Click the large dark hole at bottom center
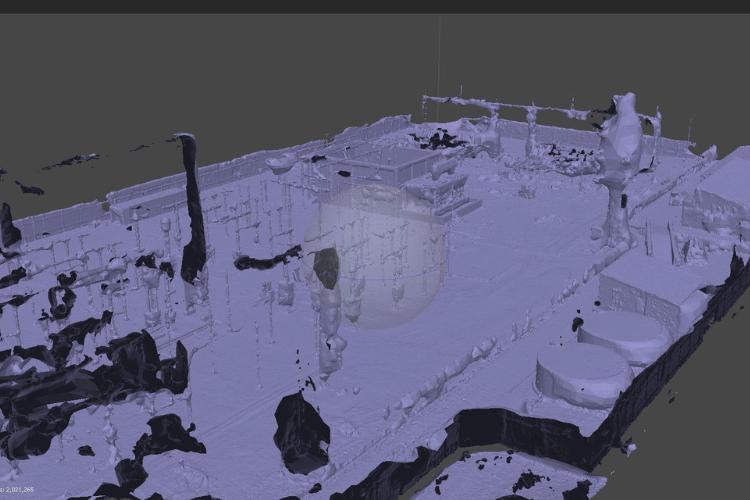 [301, 432]
